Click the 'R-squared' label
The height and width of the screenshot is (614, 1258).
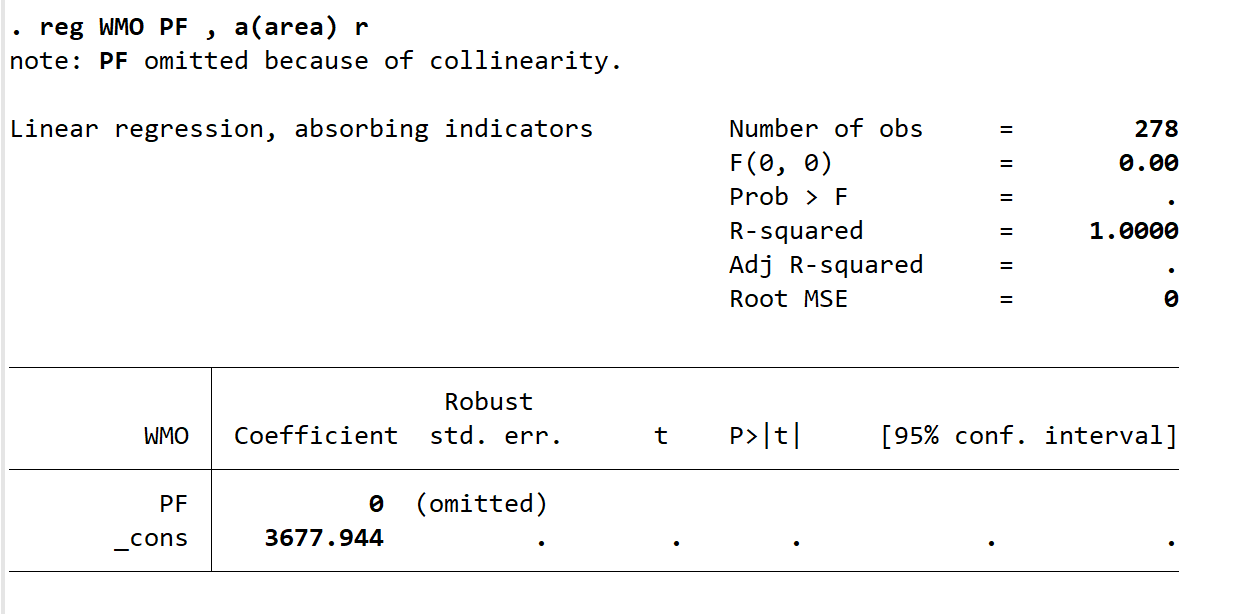coord(795,231)
